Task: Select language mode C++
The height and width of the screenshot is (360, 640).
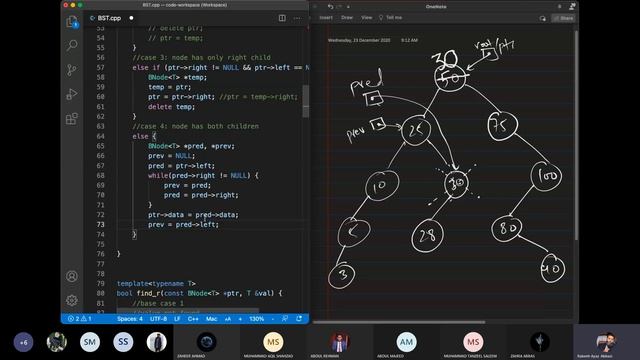Action: tap(193, 319)
